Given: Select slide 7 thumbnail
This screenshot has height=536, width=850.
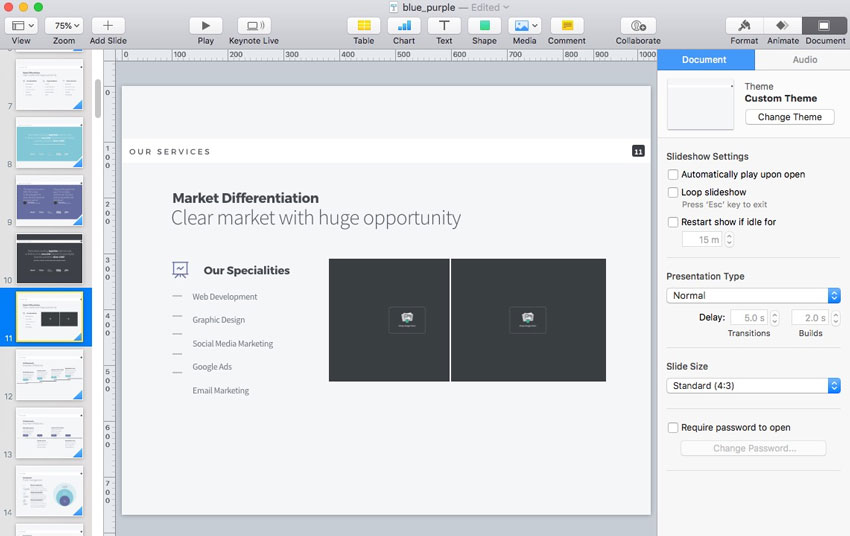Looking at the screenshot, I should (x=49, y=85).
